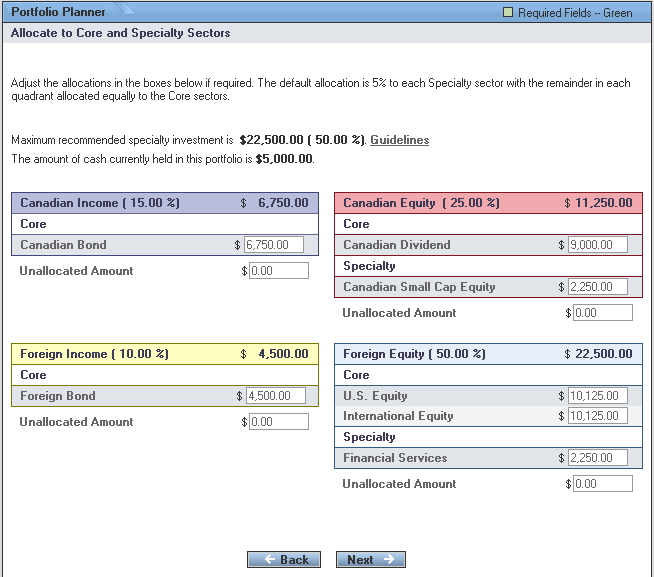Click the Financial Services amount field

point(597,458)
